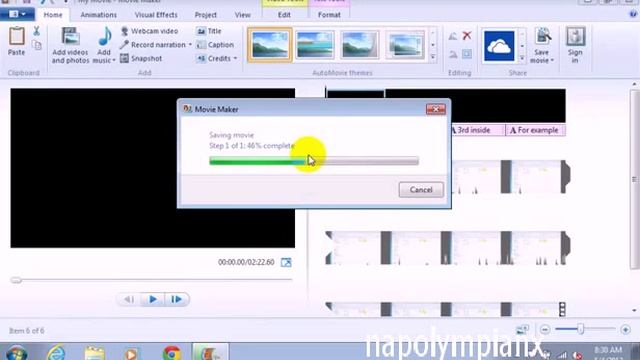Click the Movie Maker taskbar button
Screen dimensions: 640x360
pyautogui.click(x=210, y=352)
